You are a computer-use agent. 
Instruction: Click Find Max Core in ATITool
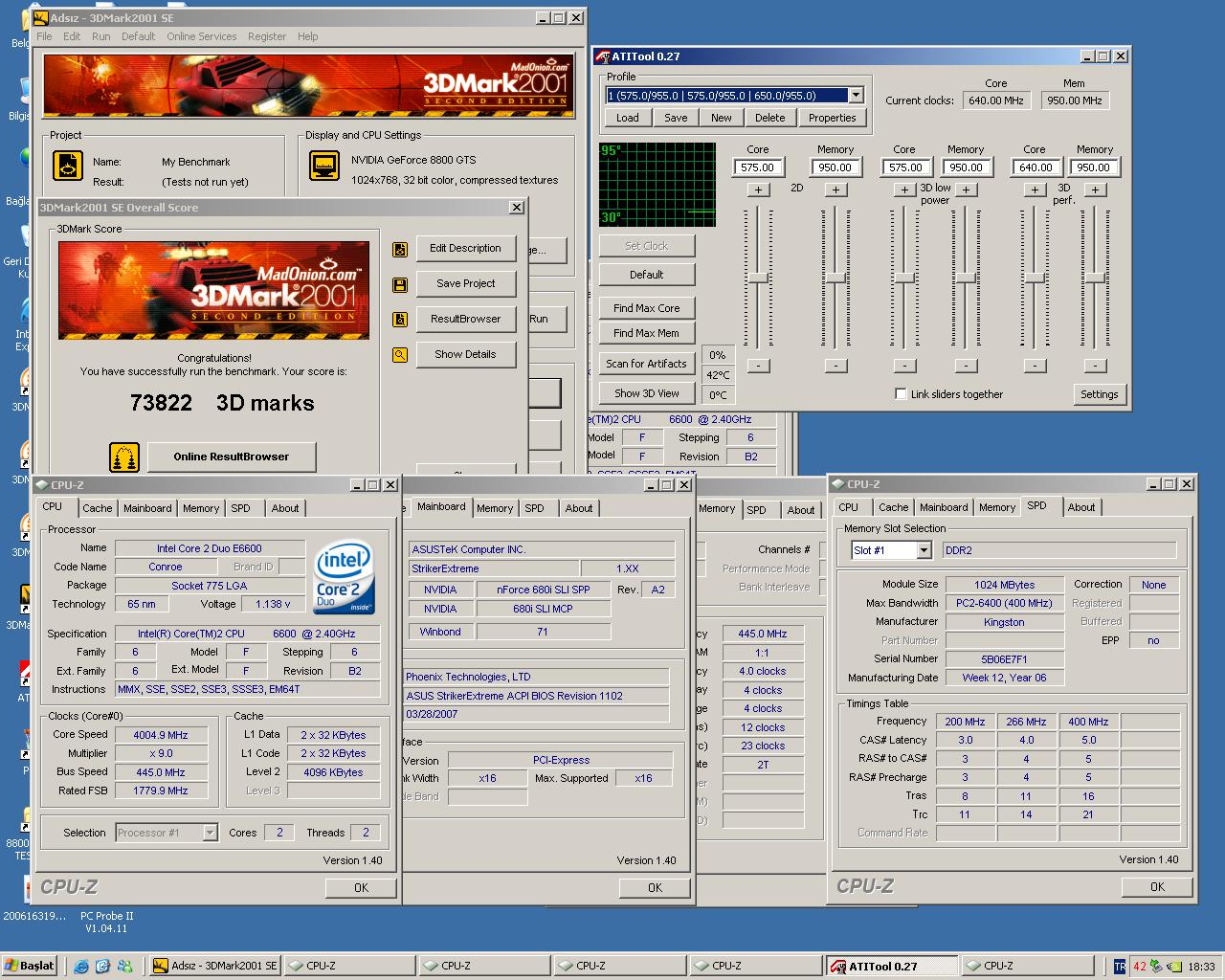[x=647, y=308]
